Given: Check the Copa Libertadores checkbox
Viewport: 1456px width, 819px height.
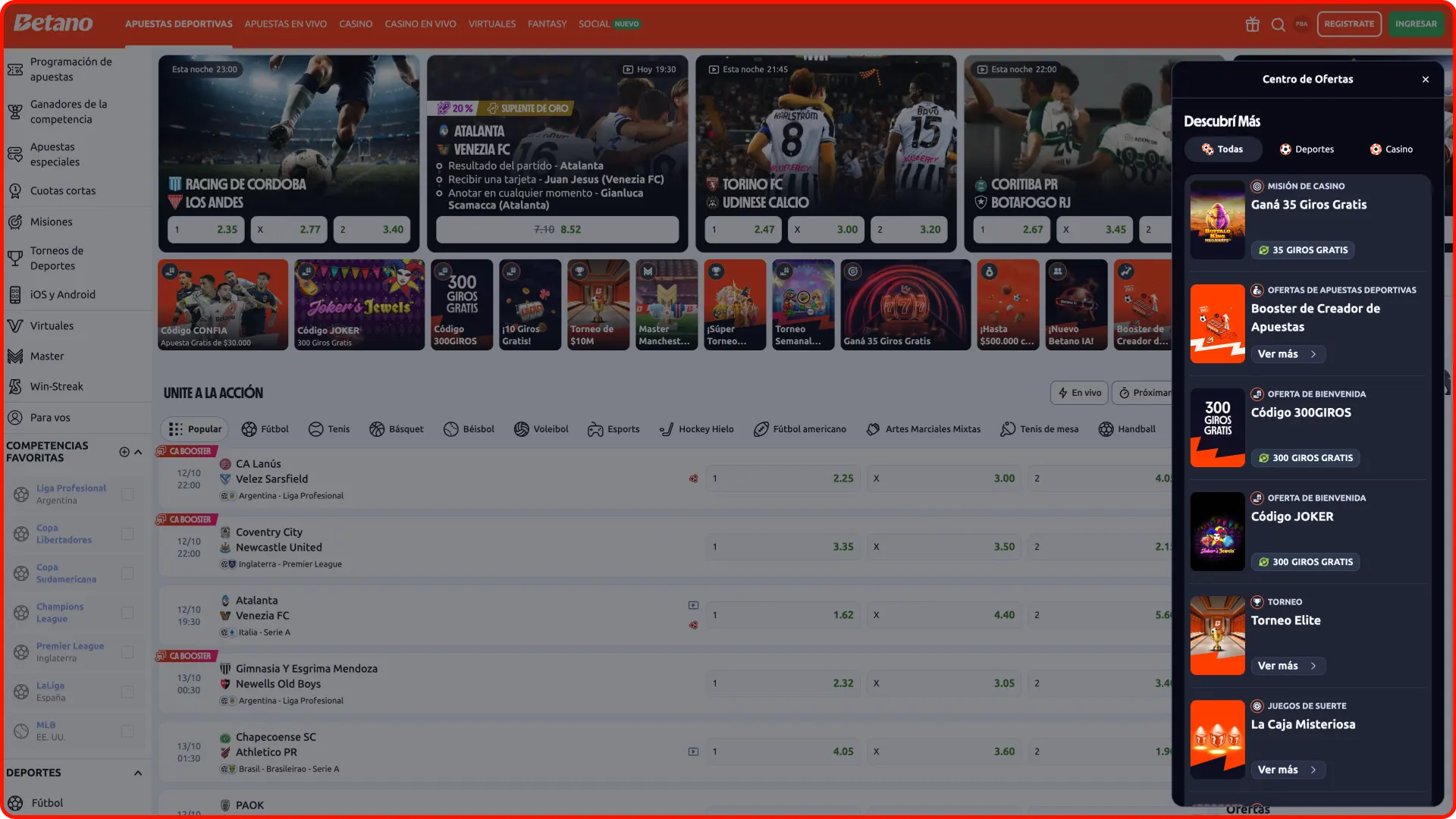Looking at the screenshot, I should (x=127, y=534).
